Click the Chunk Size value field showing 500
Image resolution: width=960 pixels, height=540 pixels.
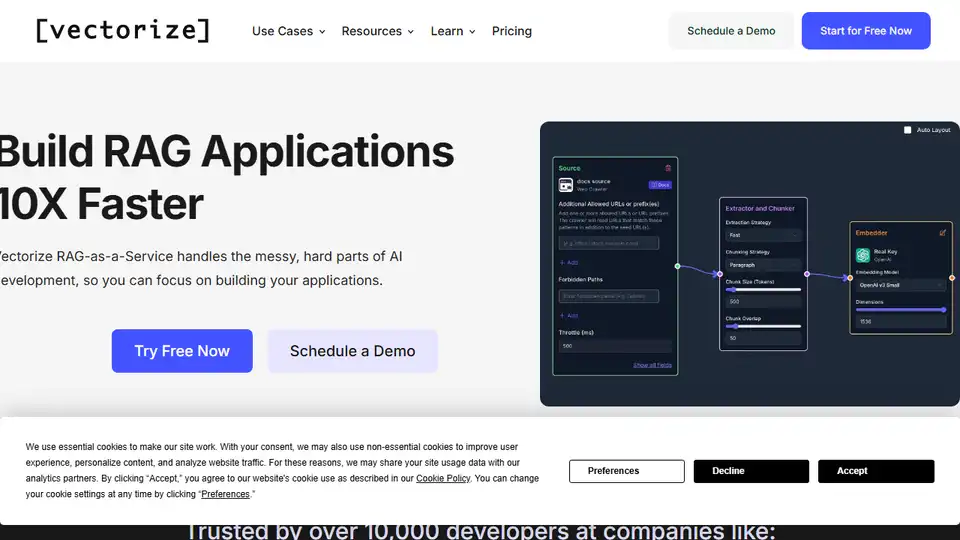(x=763, y=301)
